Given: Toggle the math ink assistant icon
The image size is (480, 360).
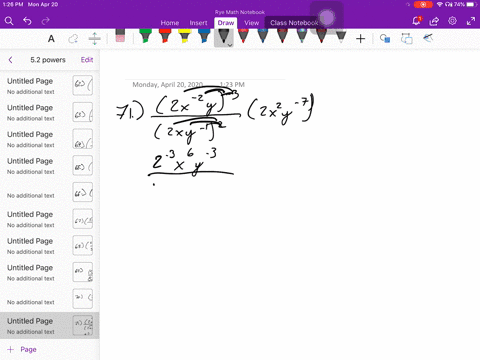Looking at the screenshot, I should [428, 38].
